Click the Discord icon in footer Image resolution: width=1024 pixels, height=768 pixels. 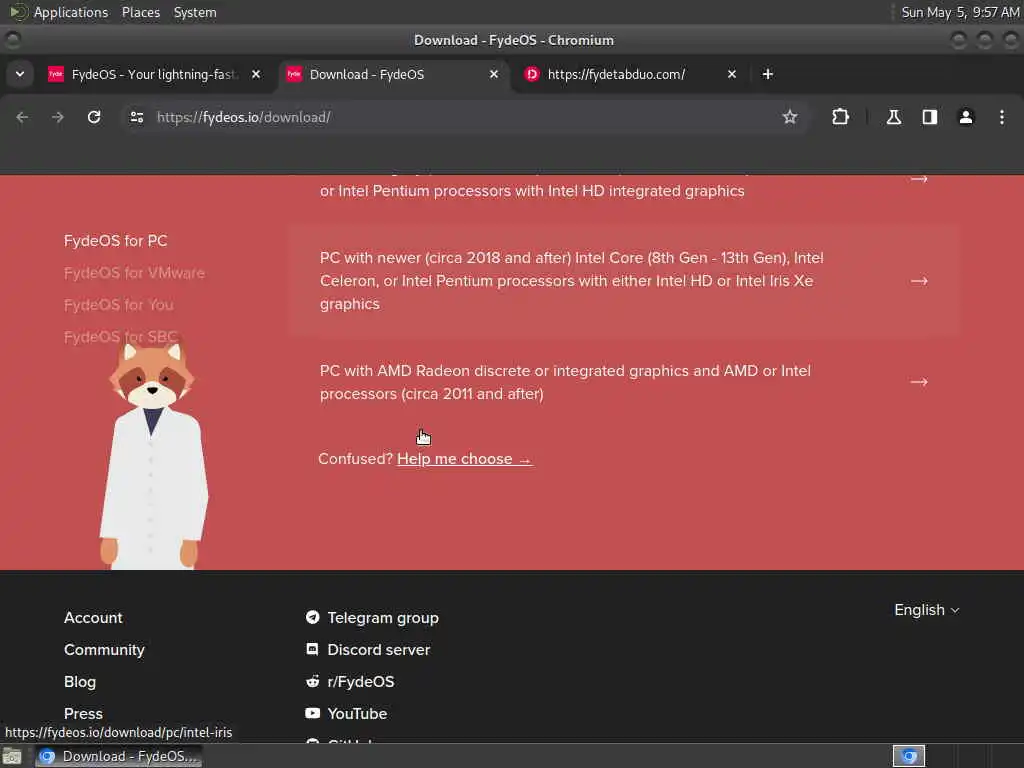312,648
